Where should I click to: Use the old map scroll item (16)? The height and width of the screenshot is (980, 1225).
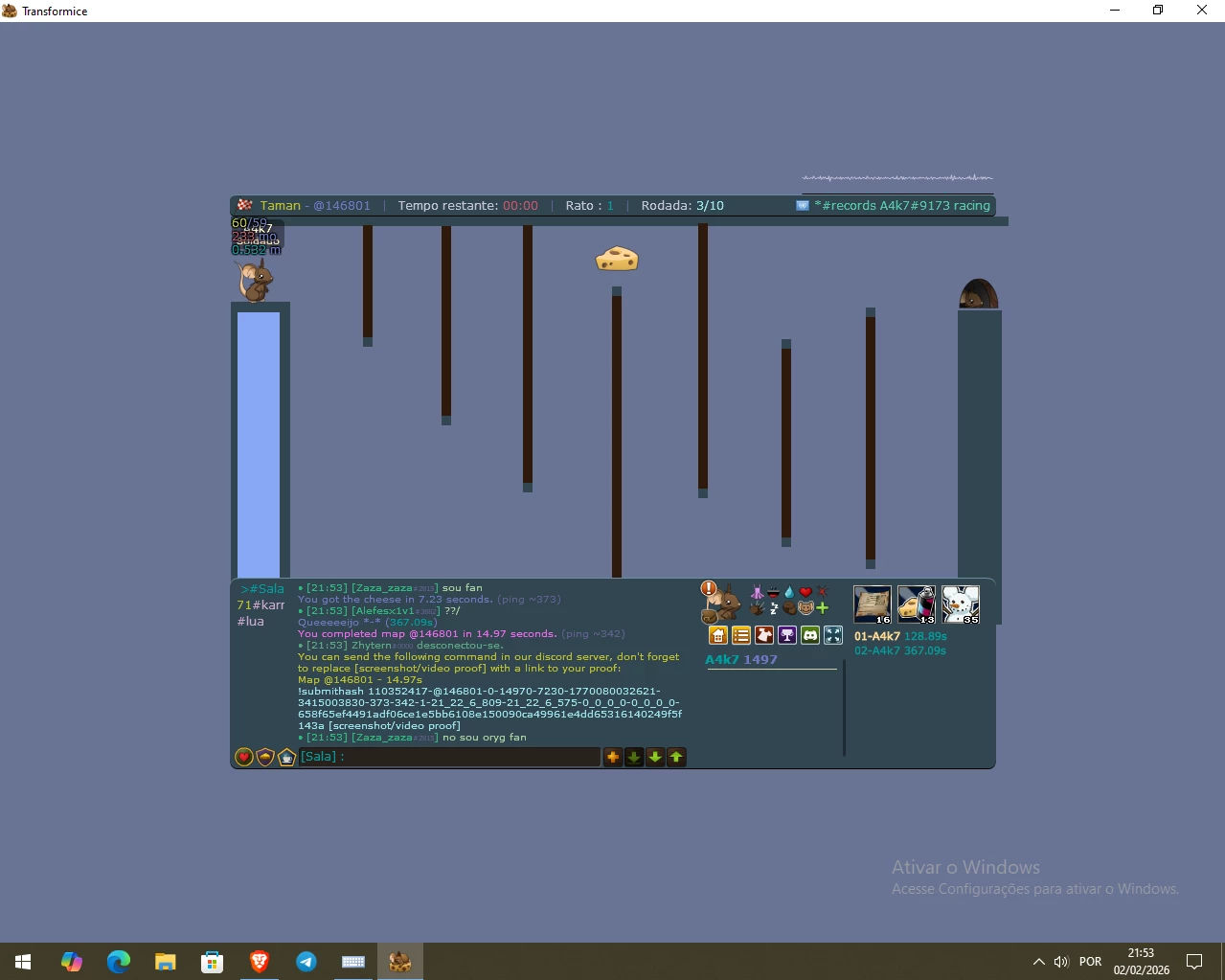pos(873,604)
